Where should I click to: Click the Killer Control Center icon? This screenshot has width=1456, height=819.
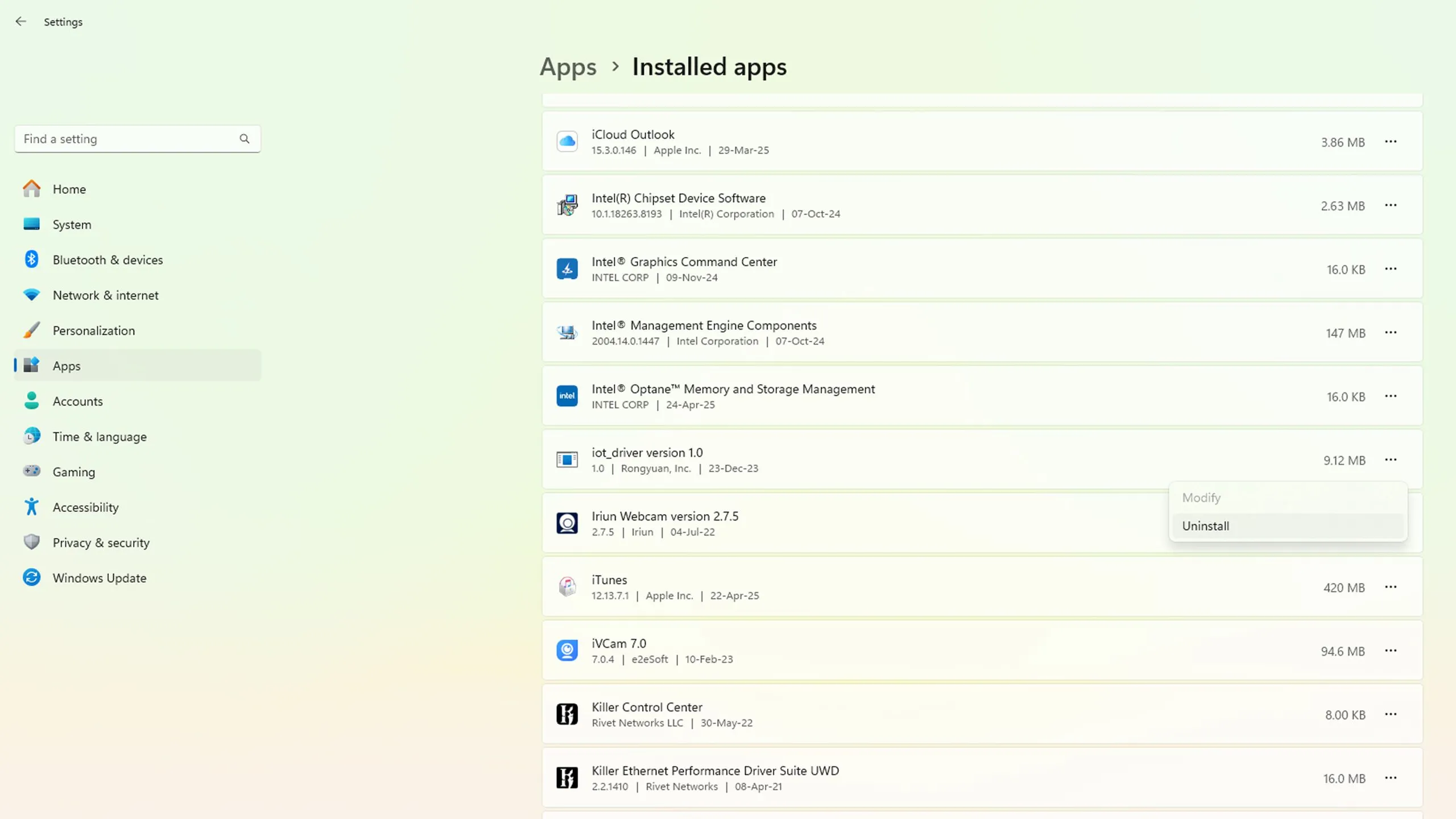[x=567, y=714]
